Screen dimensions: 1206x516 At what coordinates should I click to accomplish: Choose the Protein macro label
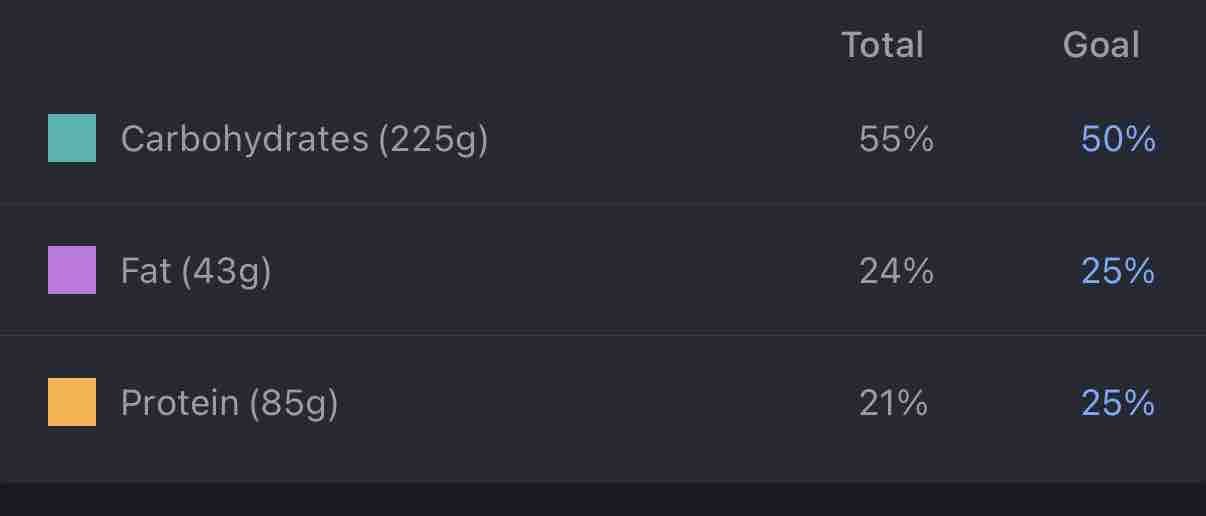pos(229,403)
